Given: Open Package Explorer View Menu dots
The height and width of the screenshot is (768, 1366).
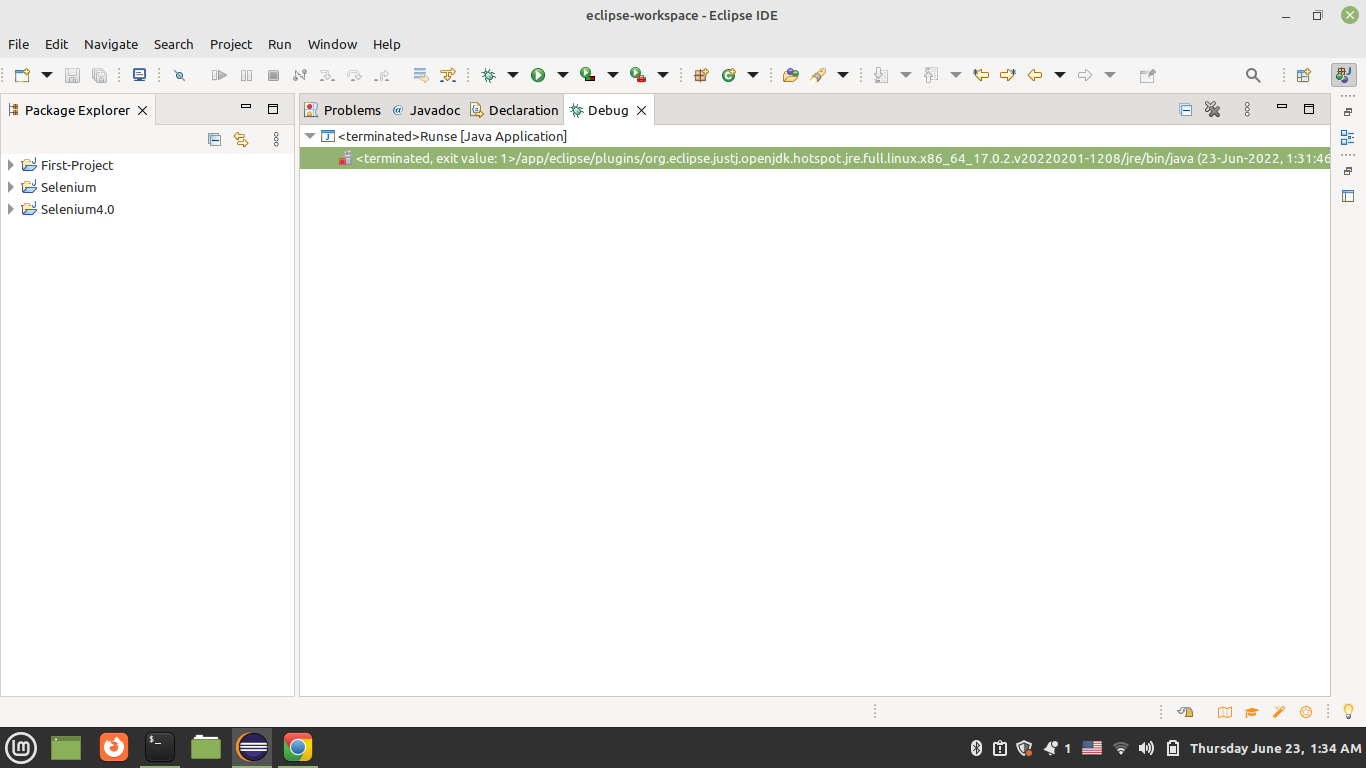Looking at the screenshot, I should [276, 140].
